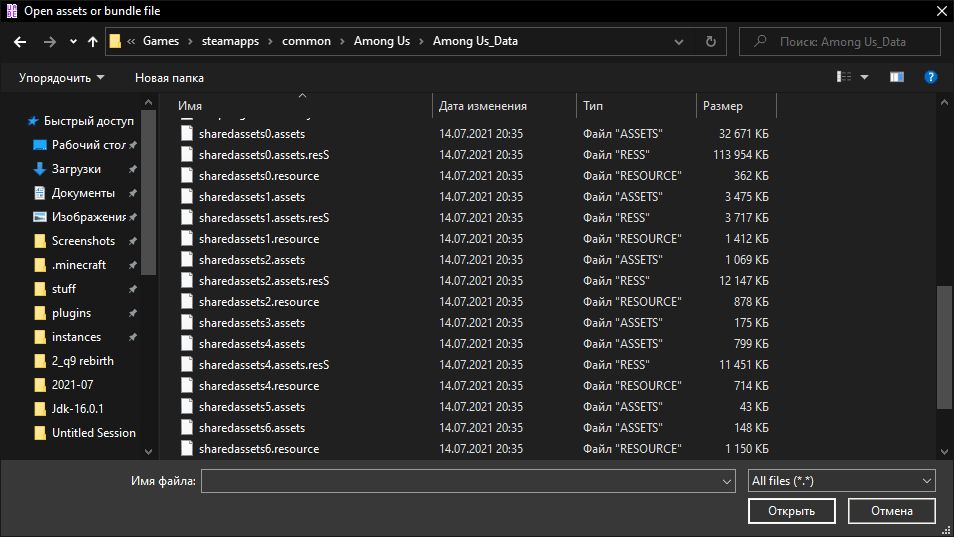Click Новая папка in the toolbar
954x537 pixels.
(x=169, y=77)
